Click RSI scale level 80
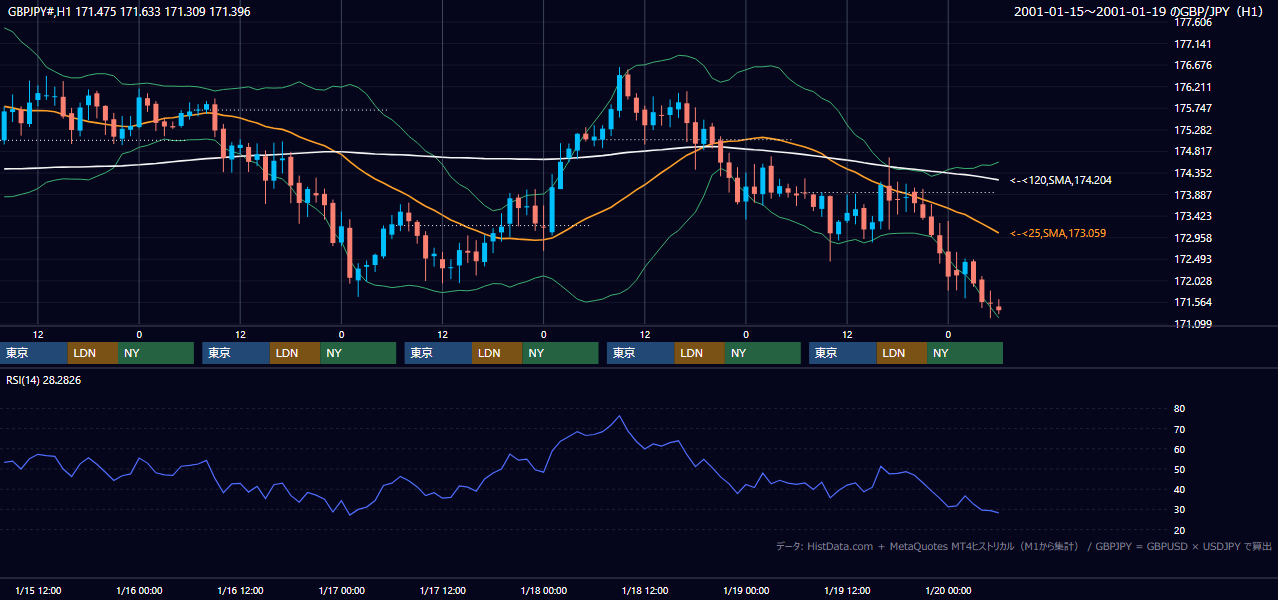Viewport: 1278px width, 600px height. (1179, 409)
